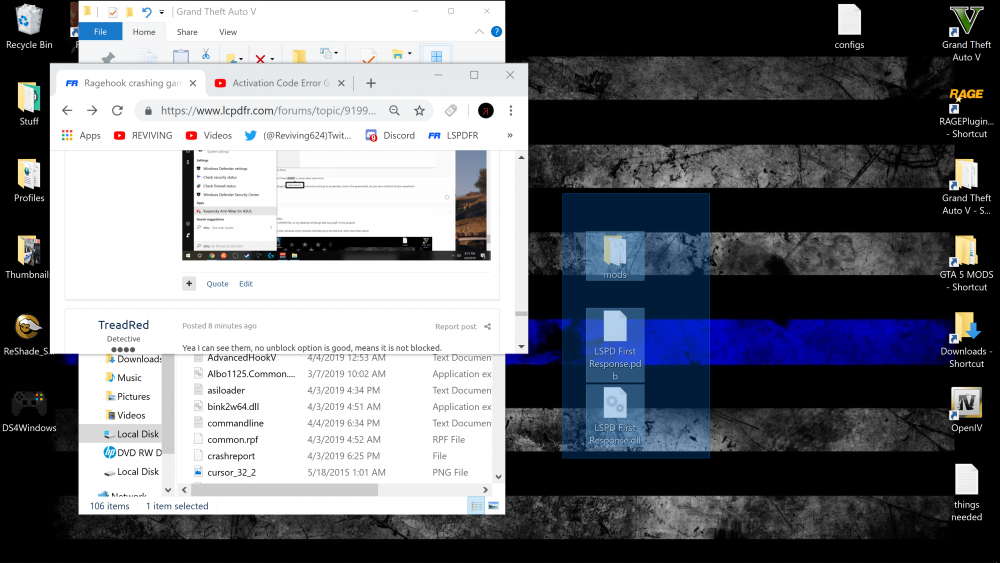The height and width of the screenshot is (563, 1000).
Task: Select the common.rpf file row
Action: pos(342,439)
